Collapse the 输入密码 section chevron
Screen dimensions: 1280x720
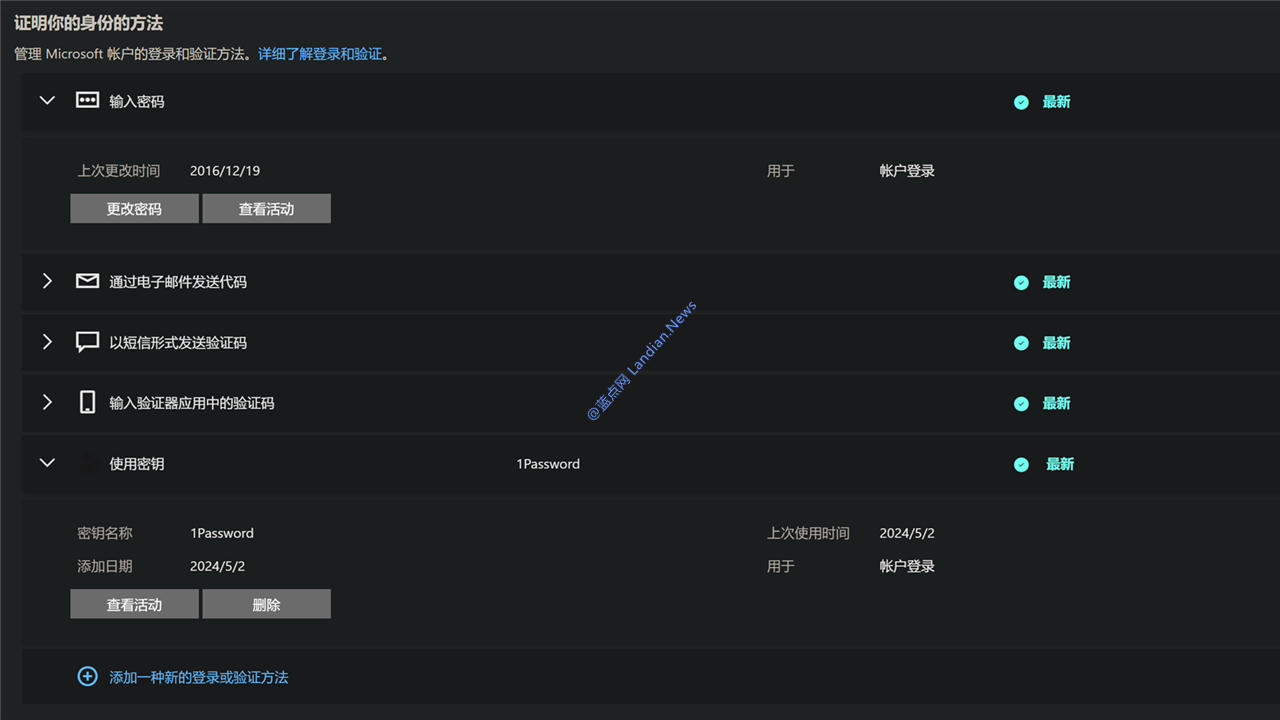pos(47,100)
